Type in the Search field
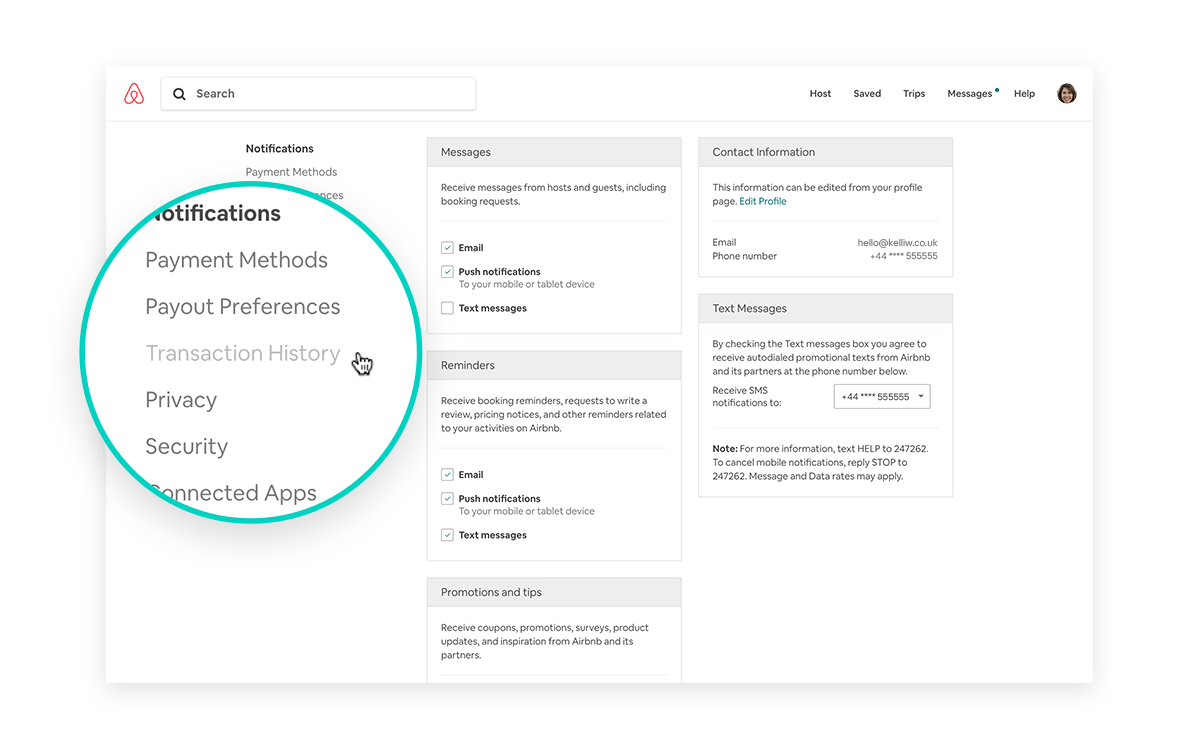This screenshot has width=1200, height=754. click(x=330, y=94)
